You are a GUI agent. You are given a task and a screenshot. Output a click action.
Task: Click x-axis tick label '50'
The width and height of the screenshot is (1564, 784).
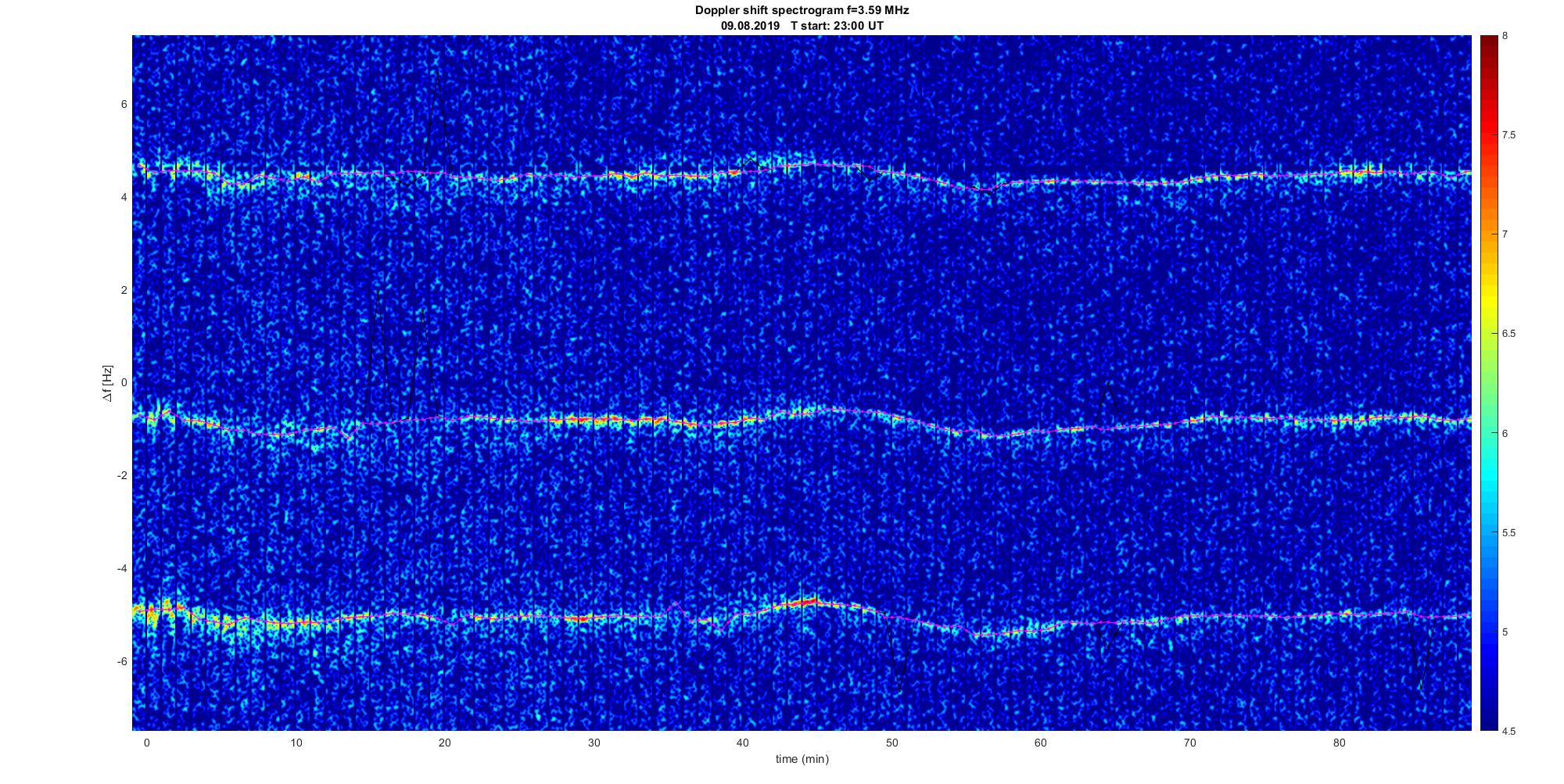pyautogui.click(x=892, y=743)
